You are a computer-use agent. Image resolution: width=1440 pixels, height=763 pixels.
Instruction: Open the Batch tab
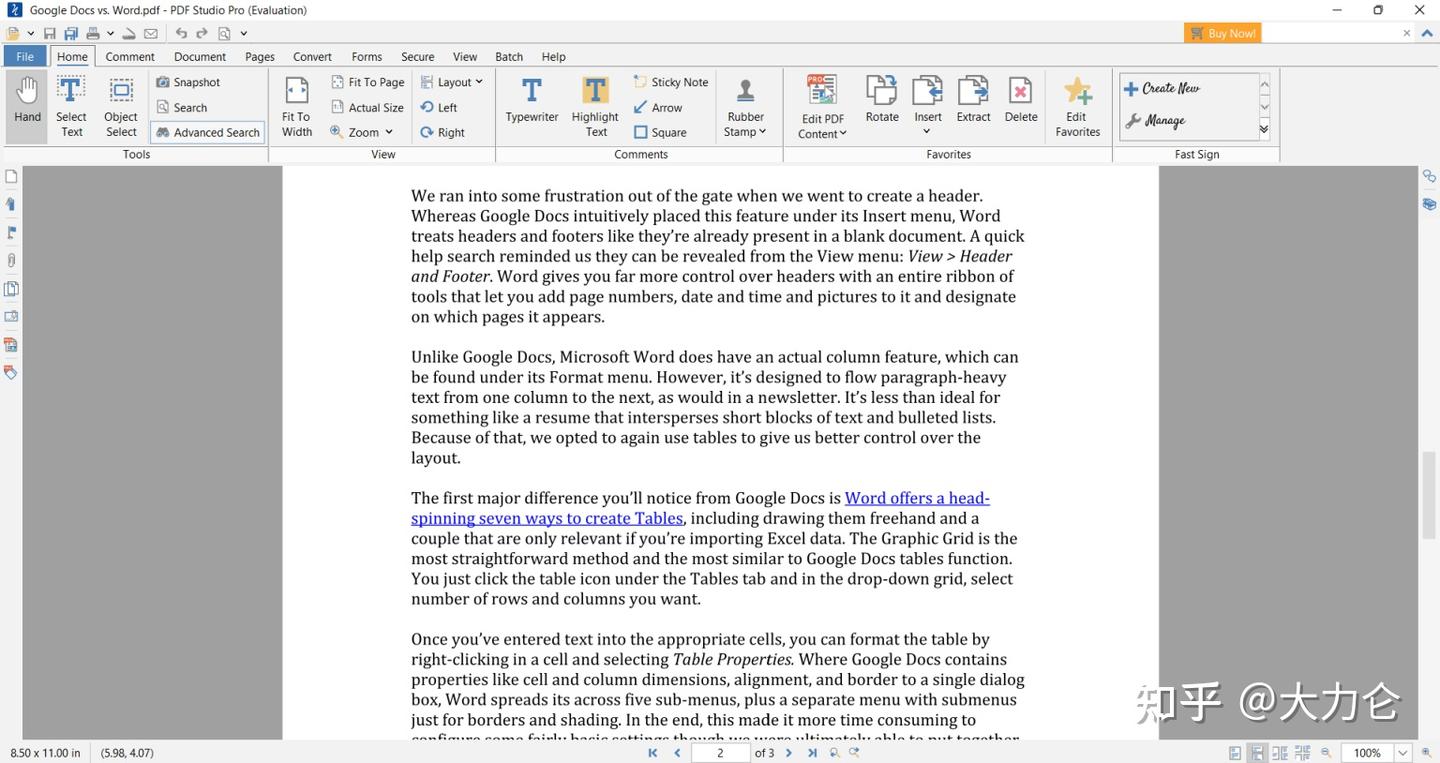(509, 56)
